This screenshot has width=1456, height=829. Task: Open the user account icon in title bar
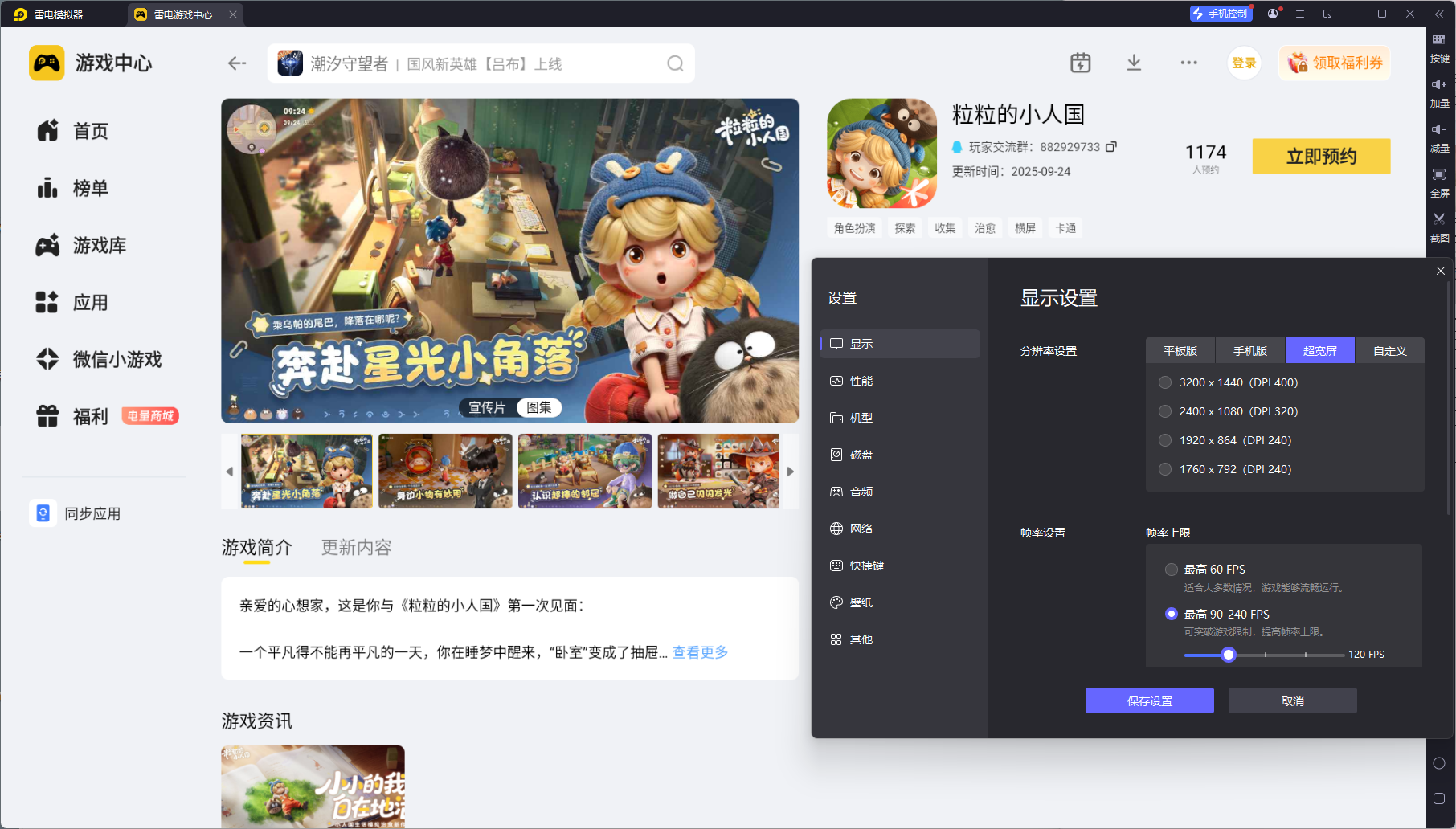1273,14
